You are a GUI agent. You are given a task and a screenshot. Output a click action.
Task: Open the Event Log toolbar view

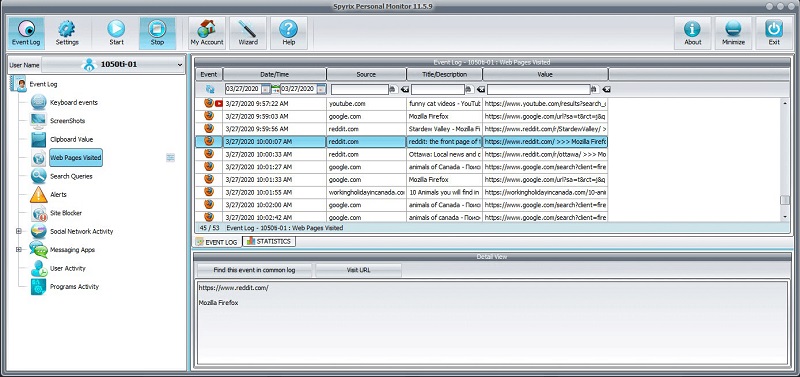26,34
